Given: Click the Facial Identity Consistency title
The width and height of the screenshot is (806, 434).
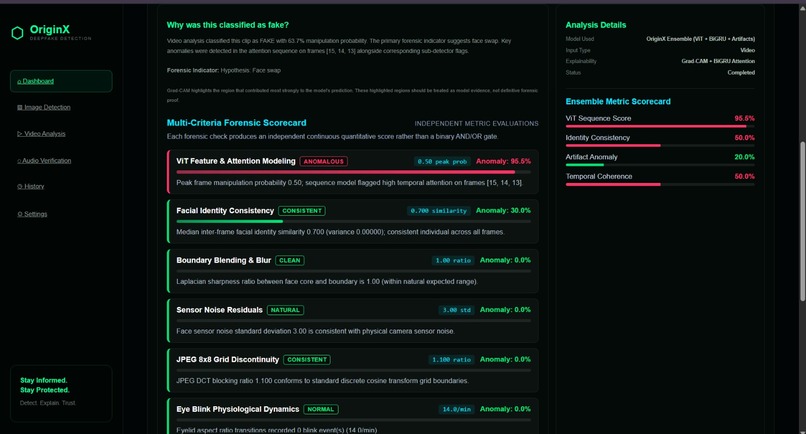Looking at the screenshot, I should (225, 211).
